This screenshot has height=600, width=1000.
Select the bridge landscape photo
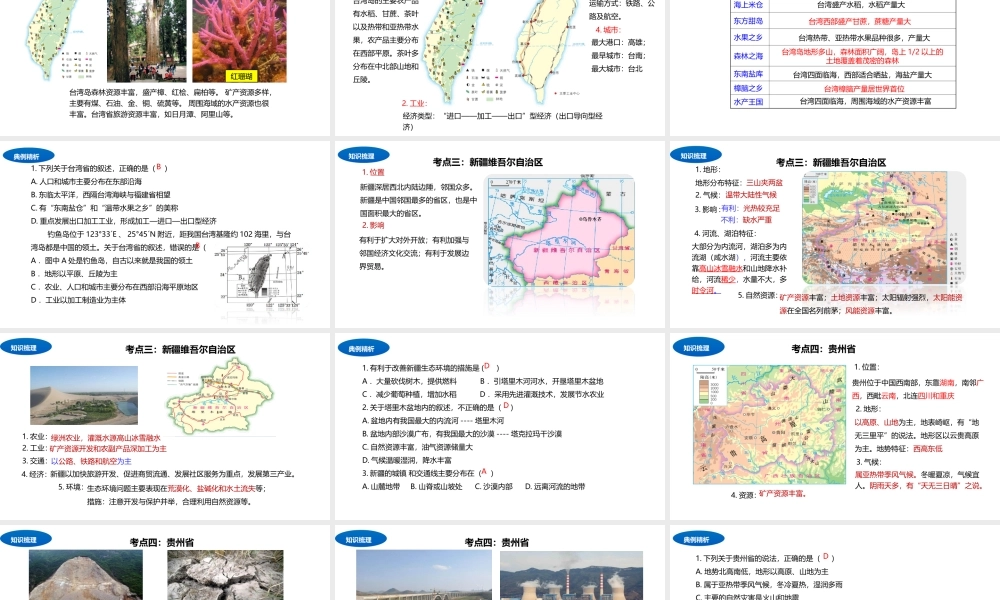[423, 575]
